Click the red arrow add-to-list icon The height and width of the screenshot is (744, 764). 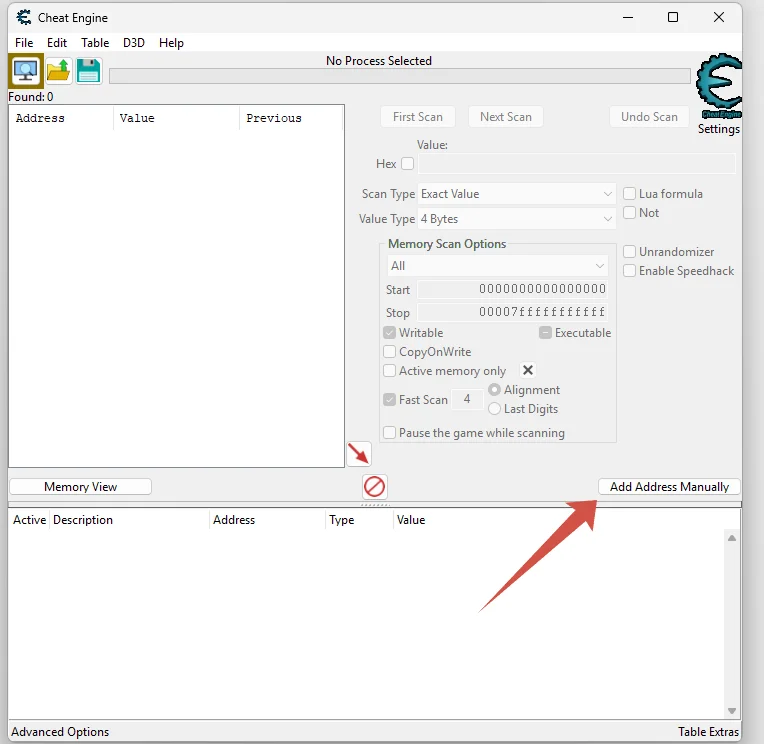(359, 454)
